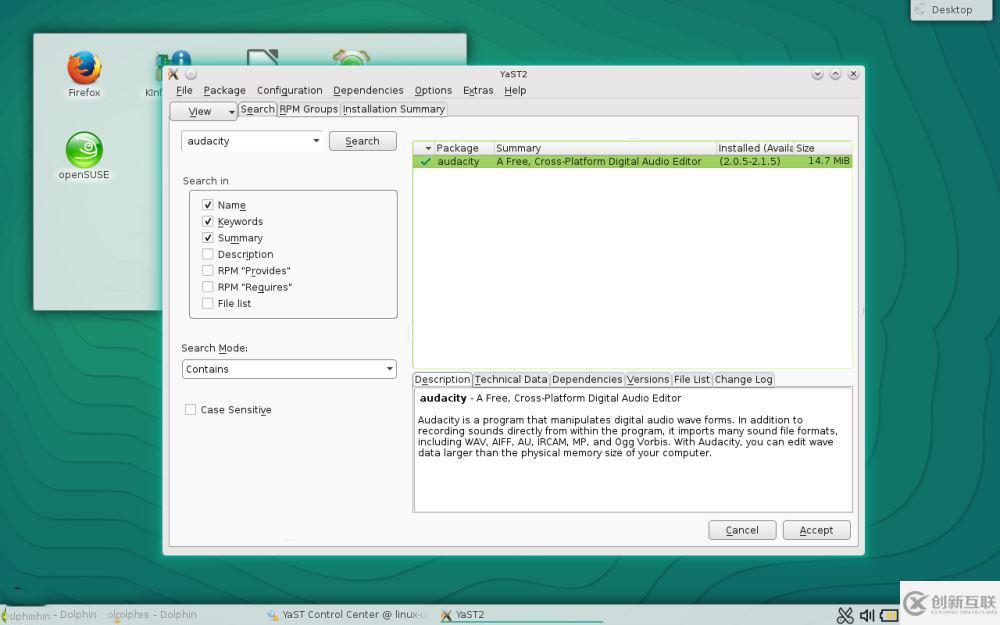
Task: Open the File List tab
Action: tap(691, 379)
